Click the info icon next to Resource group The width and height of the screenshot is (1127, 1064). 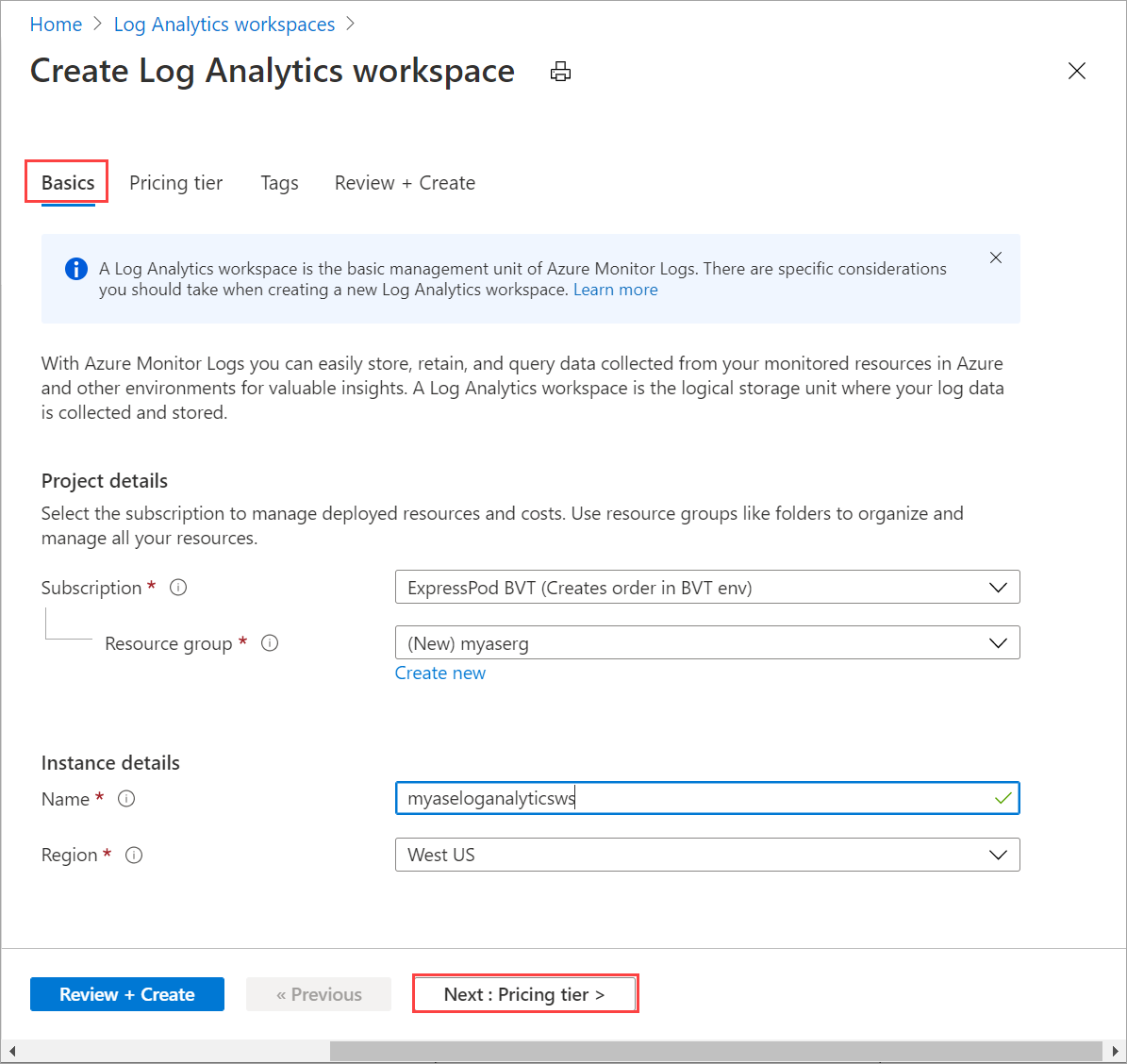coord(270,642)
